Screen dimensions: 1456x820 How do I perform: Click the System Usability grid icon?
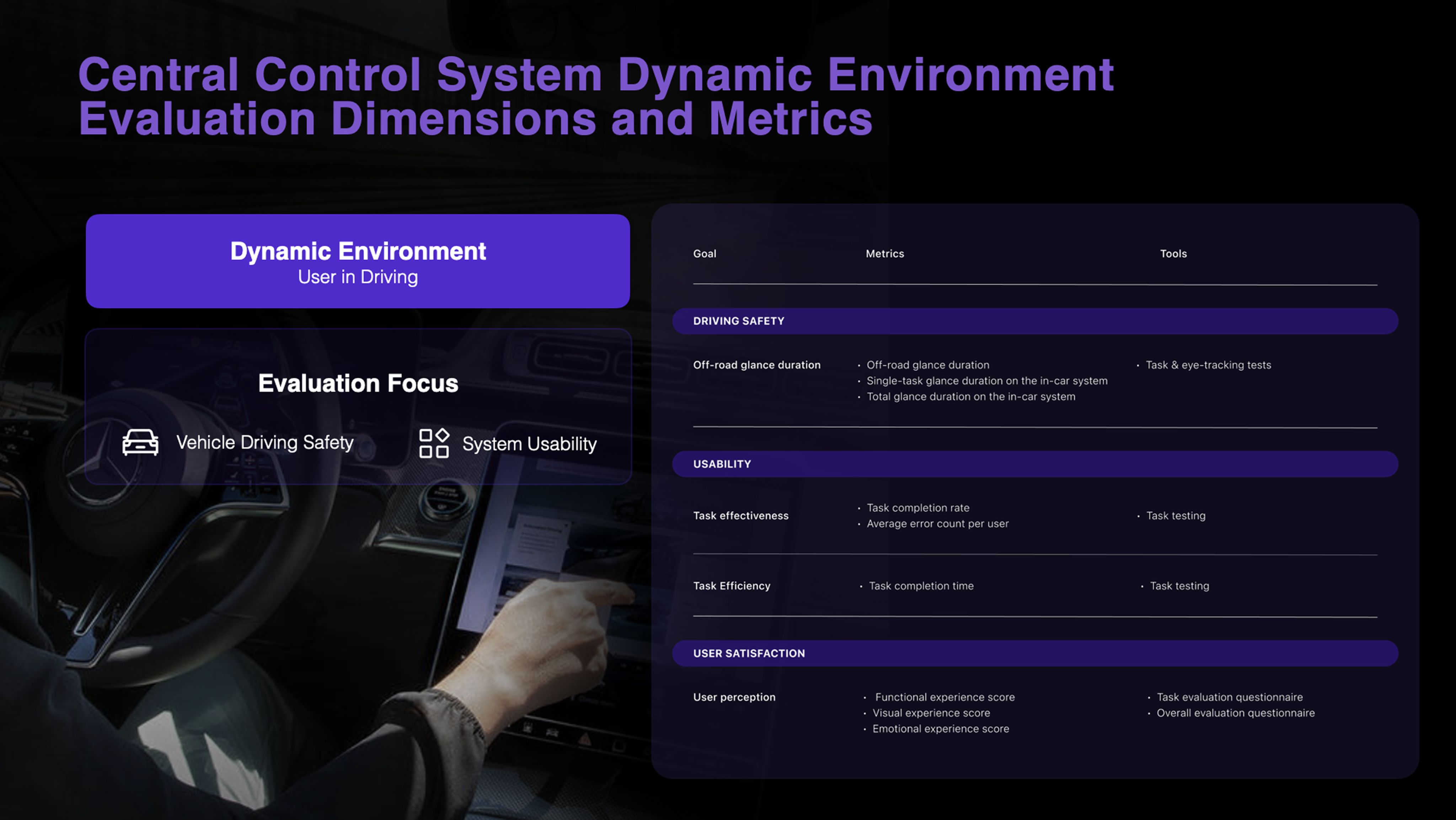click(x=434, y=443)
